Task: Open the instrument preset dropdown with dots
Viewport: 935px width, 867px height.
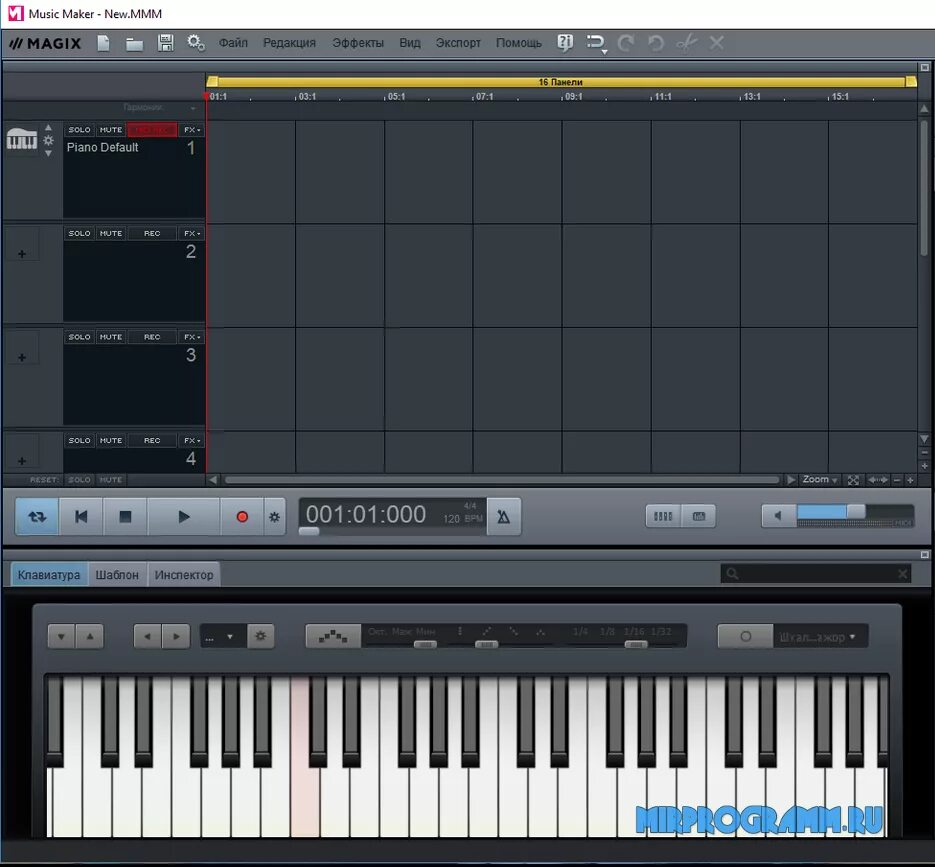Action: [x=223, y=637]
